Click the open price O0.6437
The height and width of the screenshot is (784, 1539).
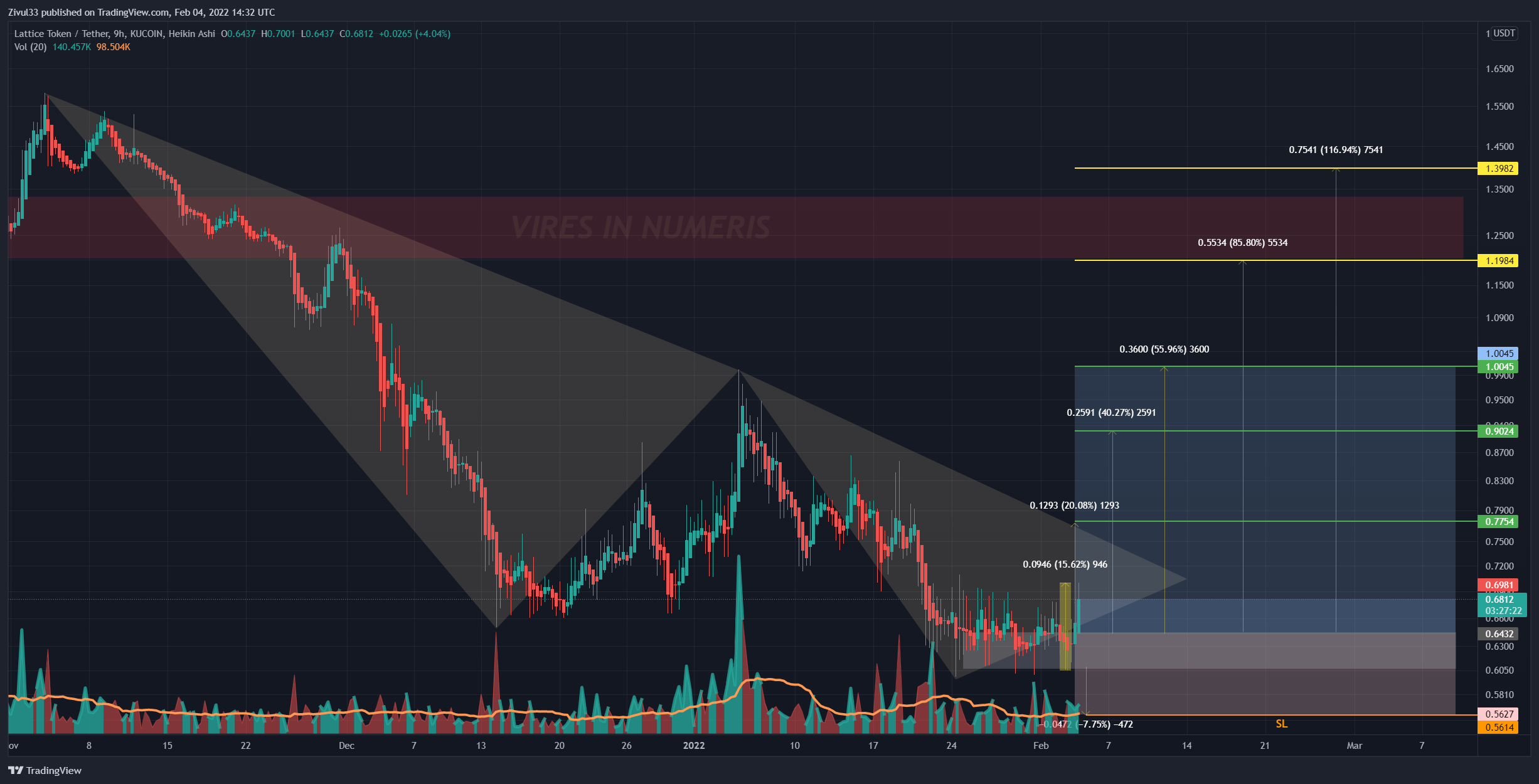click(x=238, y=34)
